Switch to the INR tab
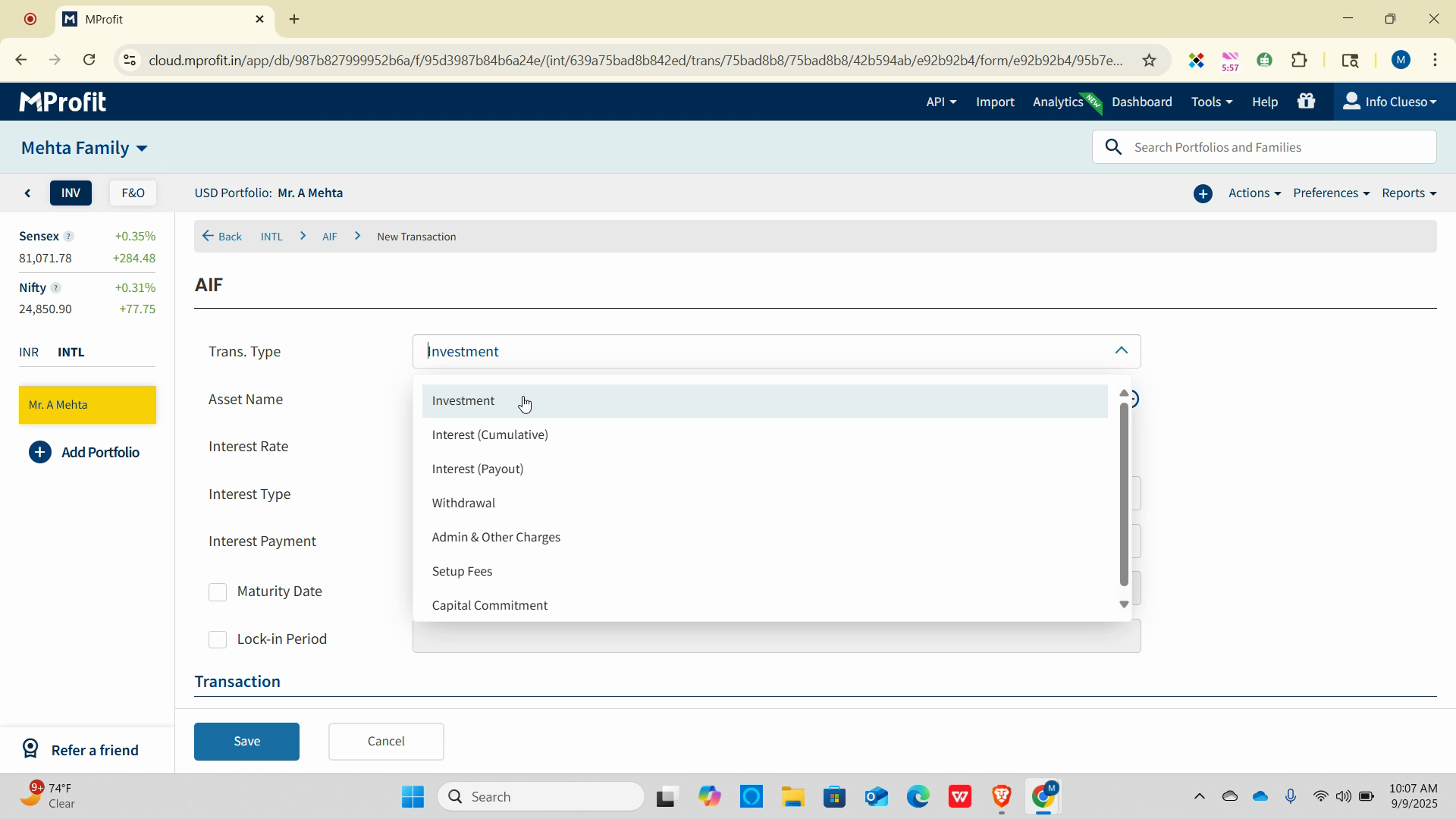1456x819 pixels. (29, 353)
